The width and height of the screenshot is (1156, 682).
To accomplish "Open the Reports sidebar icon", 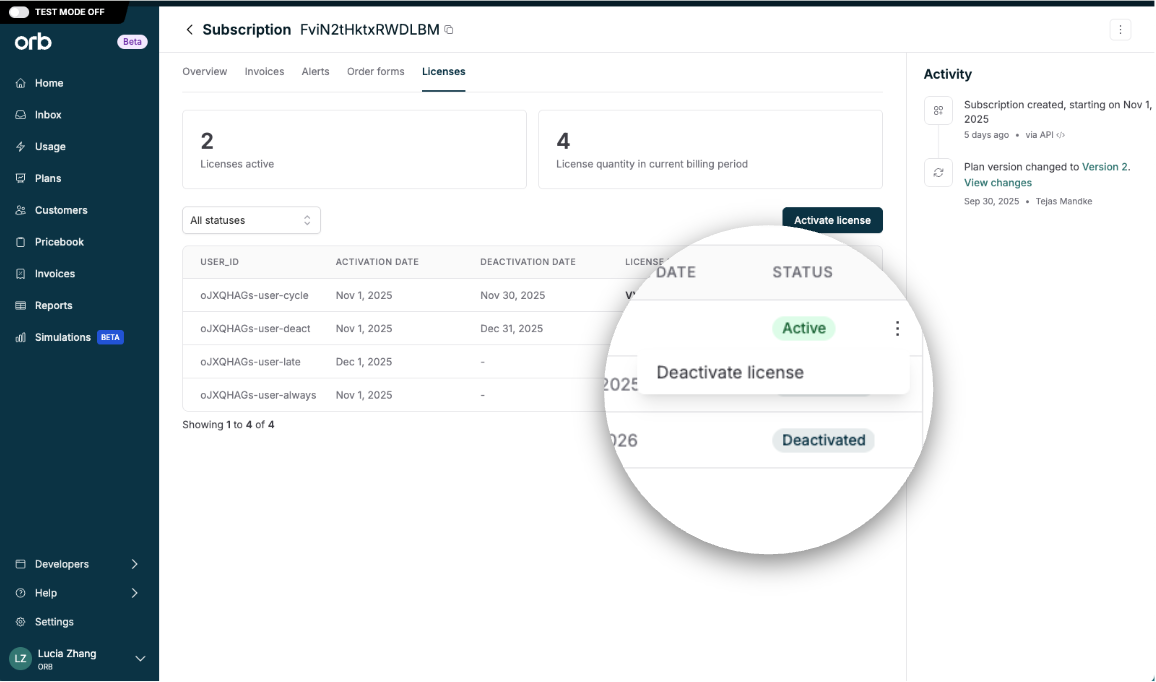I will (21, 305).
